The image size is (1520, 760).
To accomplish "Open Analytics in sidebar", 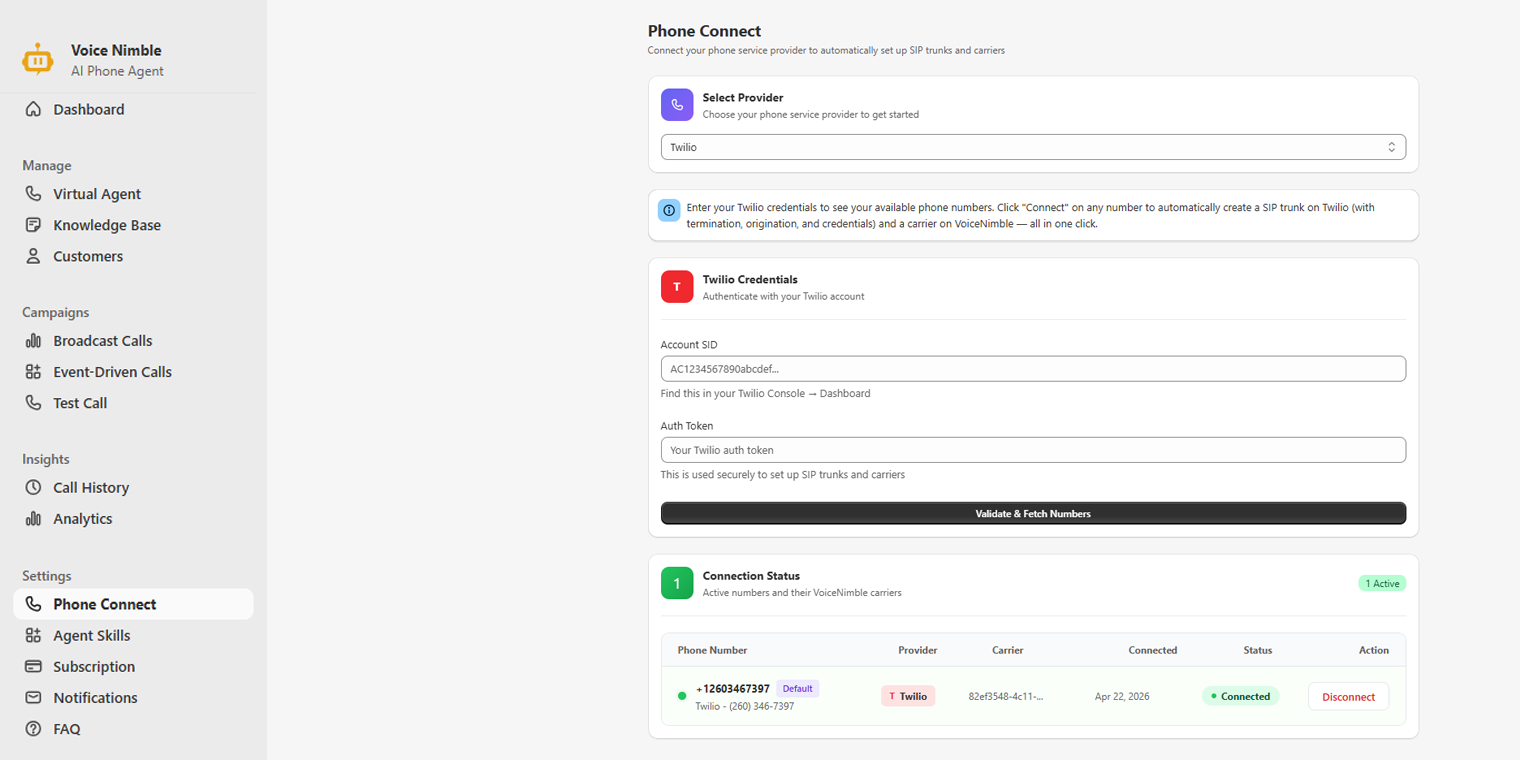I will (x=133, y=519).
